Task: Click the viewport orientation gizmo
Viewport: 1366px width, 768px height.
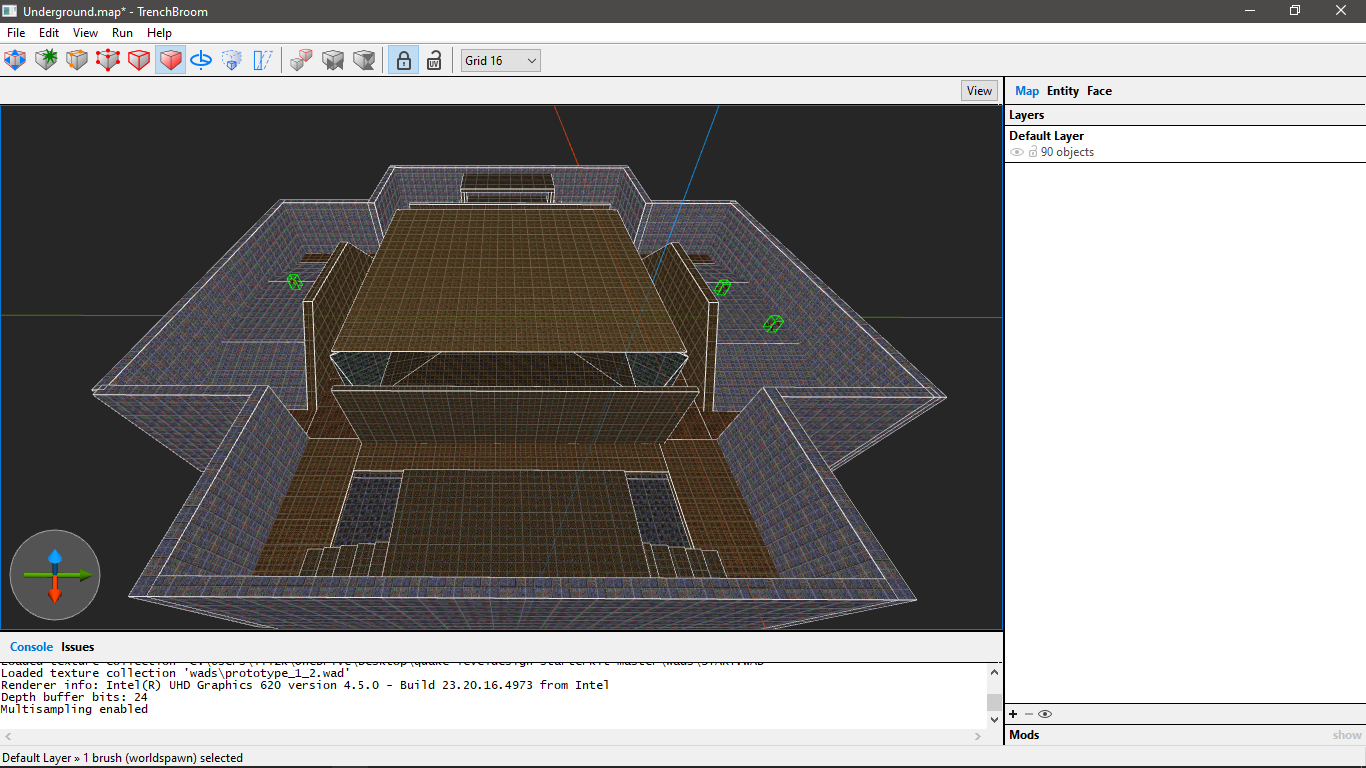Action: pyautogui.click(x=55, y=575)
